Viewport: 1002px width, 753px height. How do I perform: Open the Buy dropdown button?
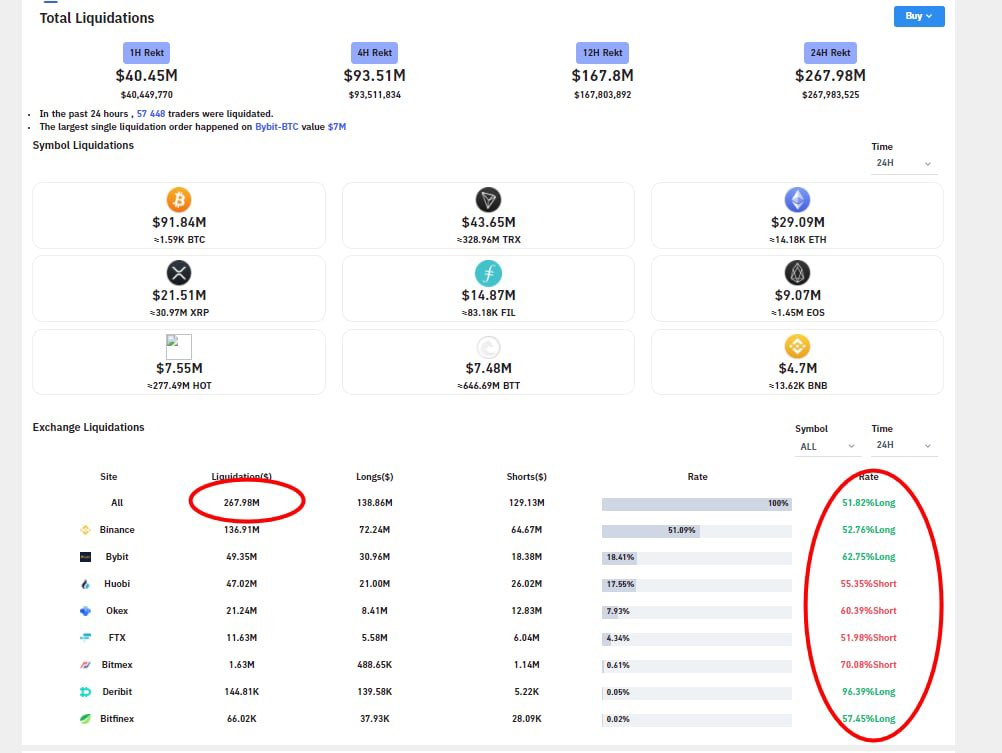tap(919, 16)
